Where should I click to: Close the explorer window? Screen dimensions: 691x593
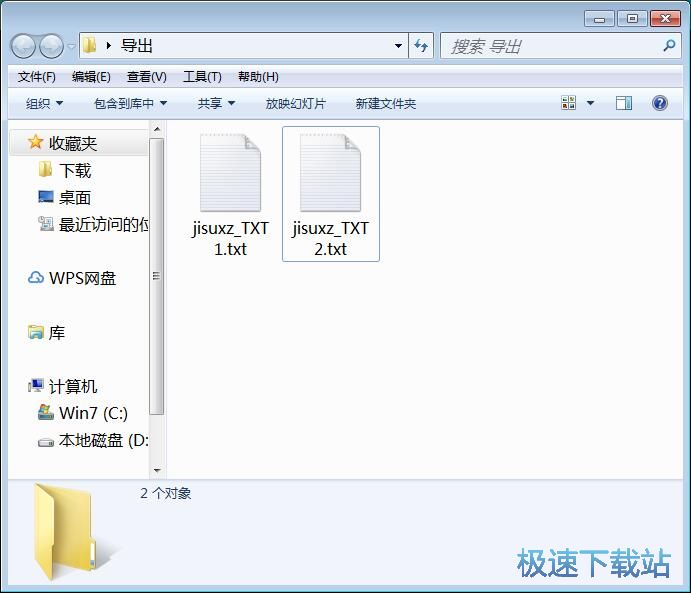tap(665, 19)
